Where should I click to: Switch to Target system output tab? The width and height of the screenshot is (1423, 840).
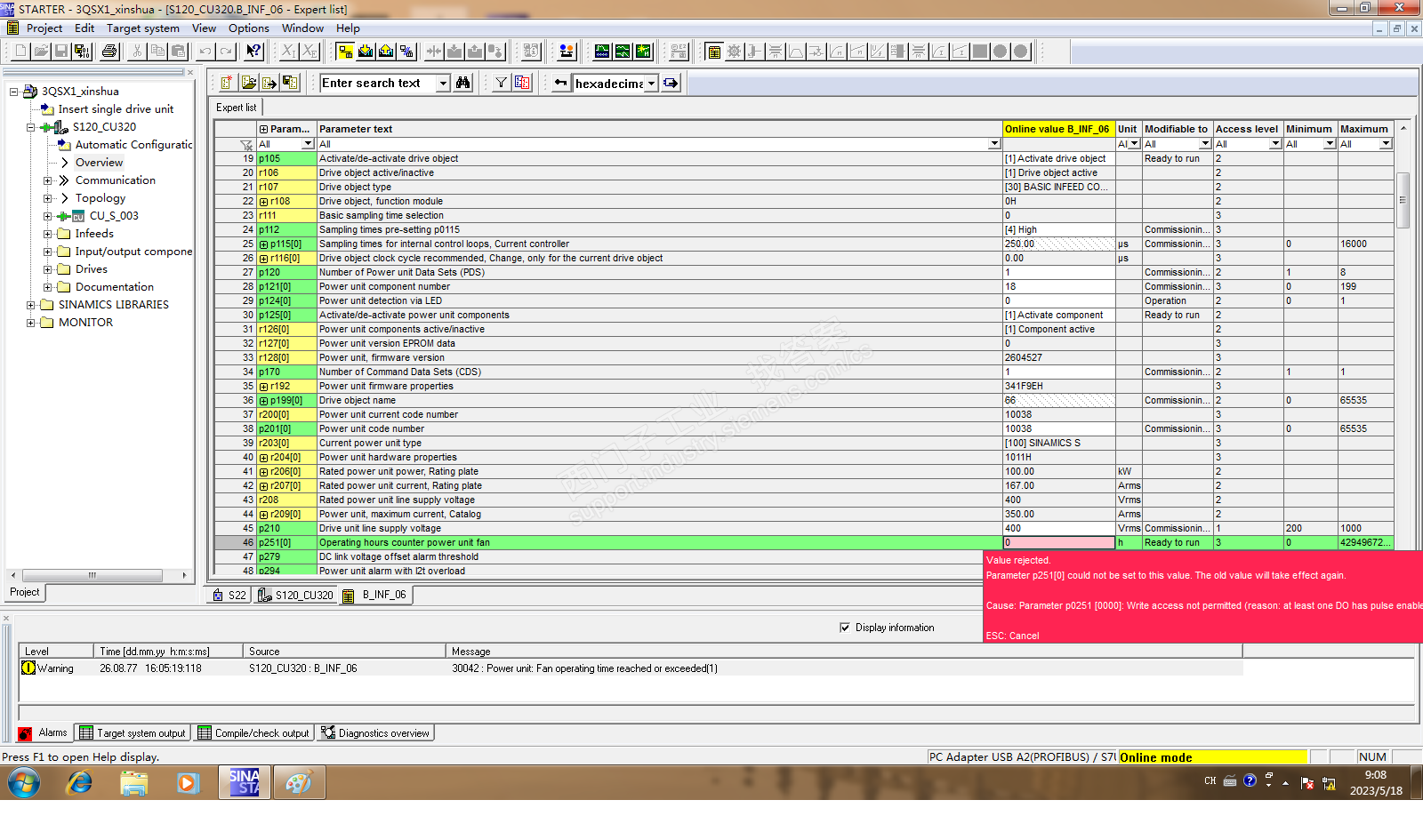pos(133,733)
